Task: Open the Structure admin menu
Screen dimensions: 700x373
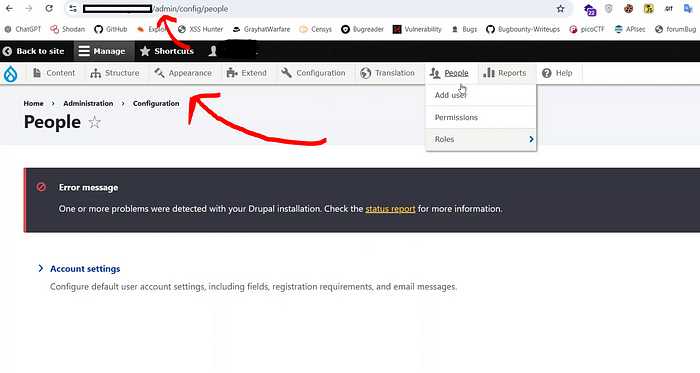Action: [115, 73]
